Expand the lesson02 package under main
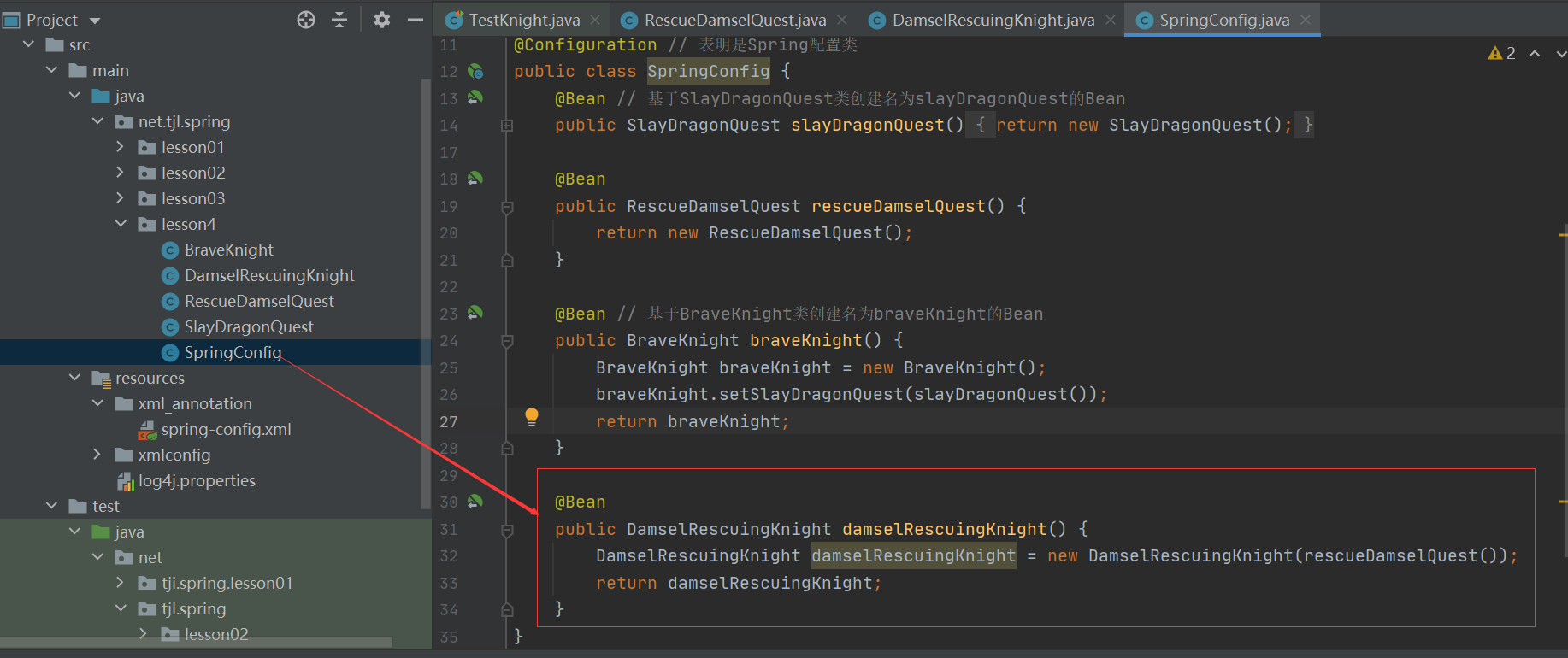This screenshot has width=1568, height=658. 121,173
